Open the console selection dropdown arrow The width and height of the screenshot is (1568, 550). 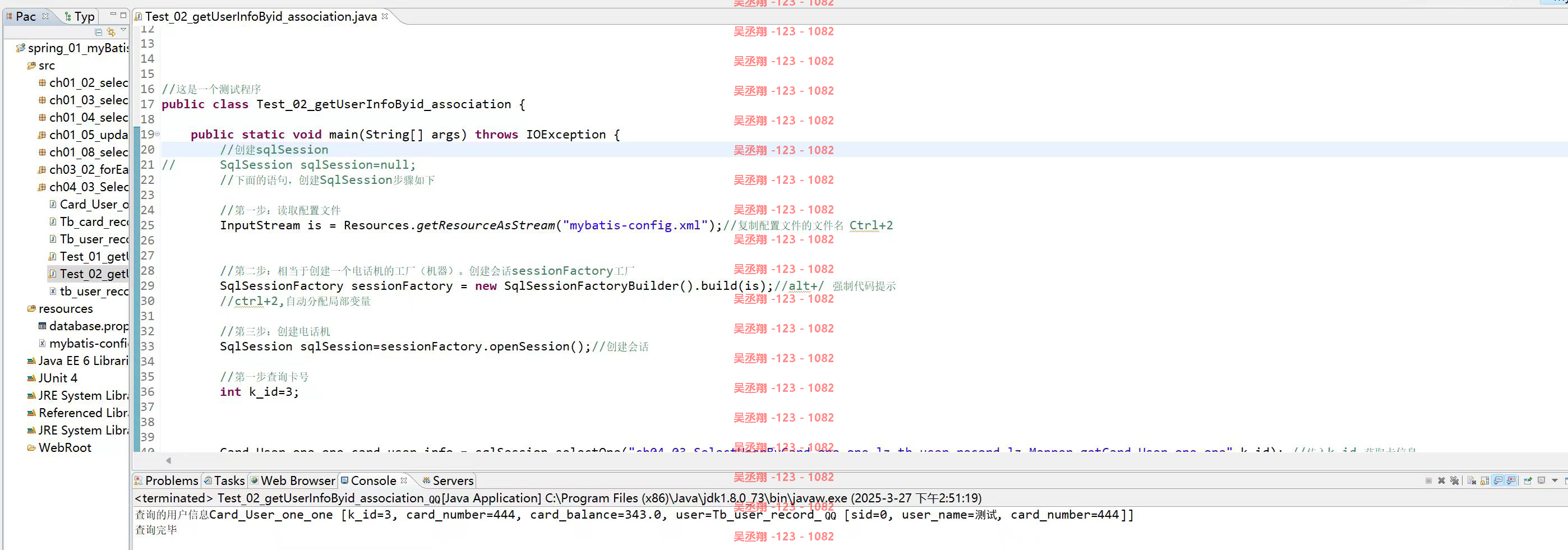click(1555, 480)
